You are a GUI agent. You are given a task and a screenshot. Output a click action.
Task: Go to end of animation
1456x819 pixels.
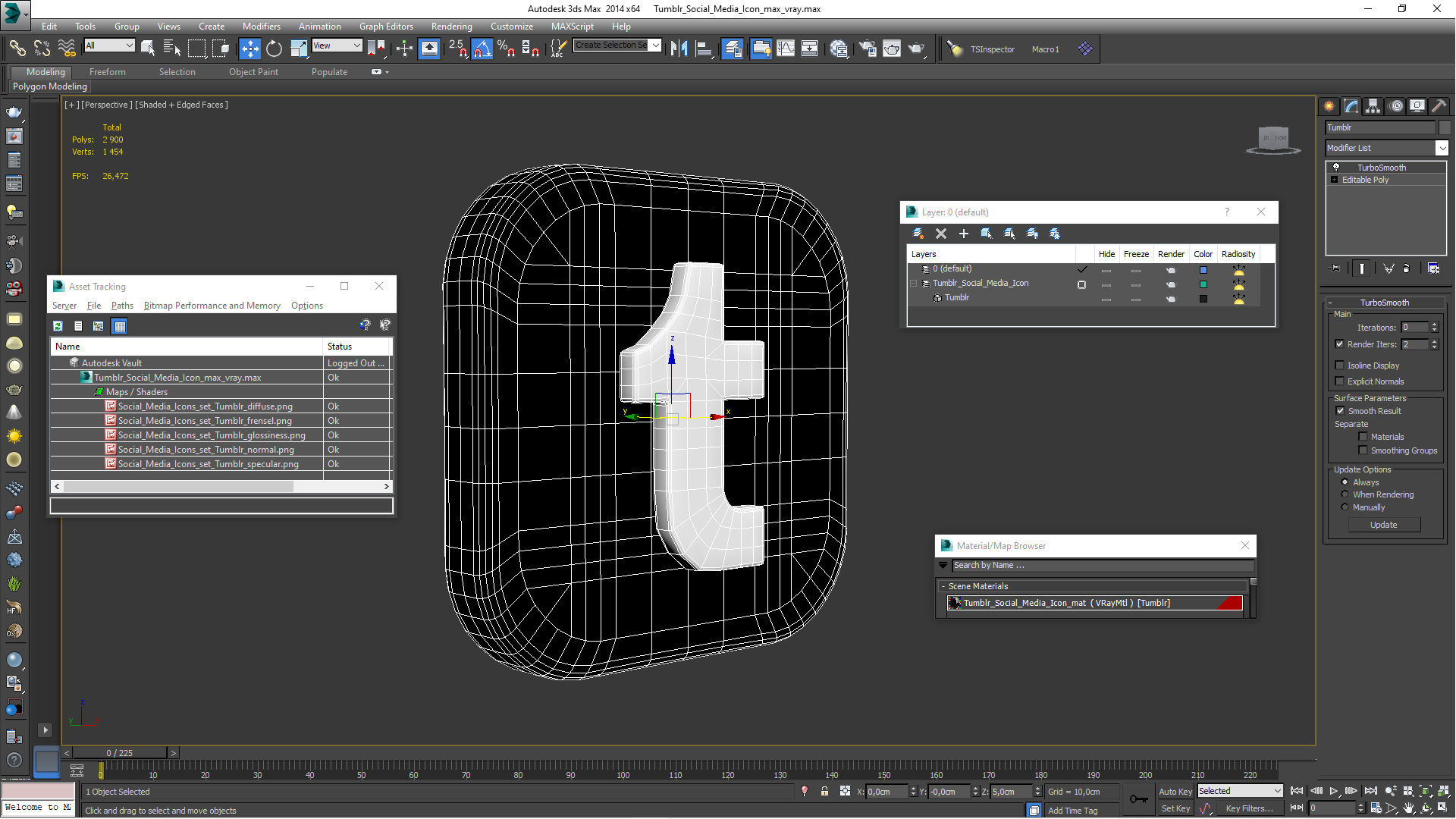click(x=1370, y=791)
